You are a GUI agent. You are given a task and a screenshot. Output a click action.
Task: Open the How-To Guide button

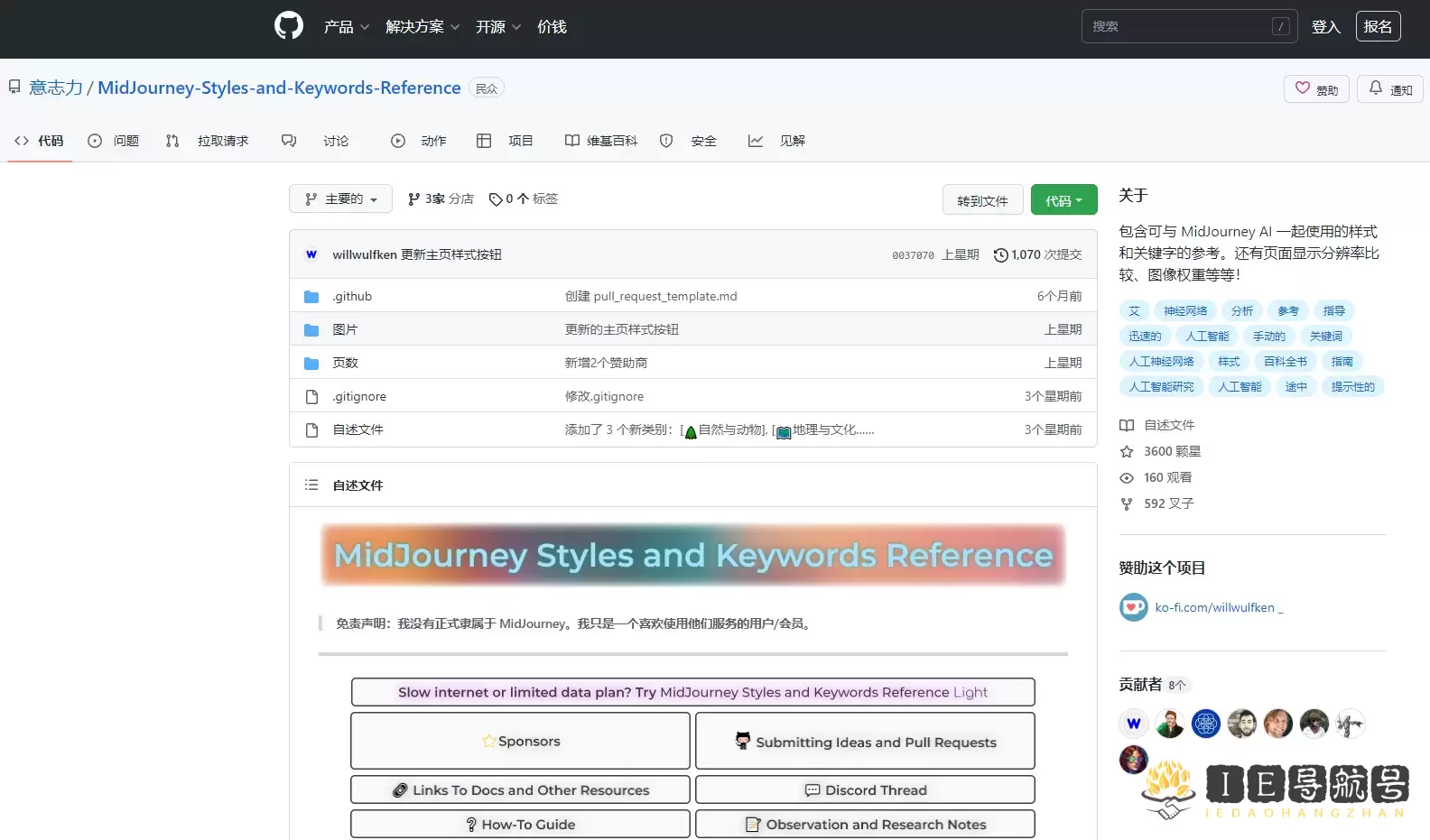[521, 824]
